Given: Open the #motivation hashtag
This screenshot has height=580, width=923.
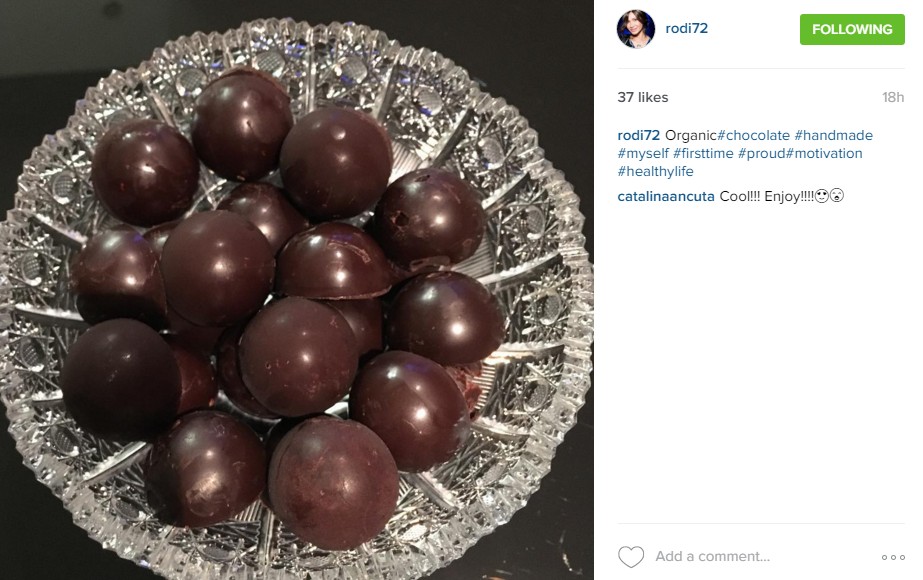Looking at the screenshot, I should pos(824,154).
